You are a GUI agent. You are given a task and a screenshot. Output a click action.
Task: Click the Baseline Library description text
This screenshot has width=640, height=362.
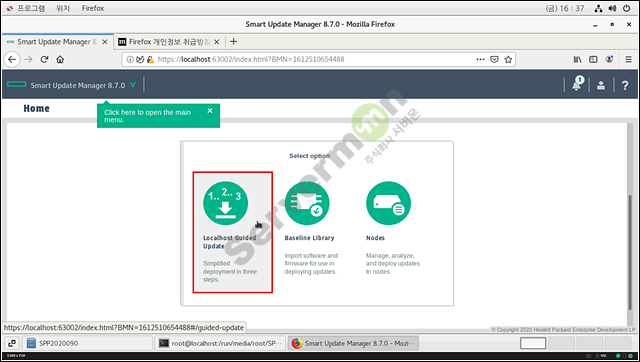(311, 264)
